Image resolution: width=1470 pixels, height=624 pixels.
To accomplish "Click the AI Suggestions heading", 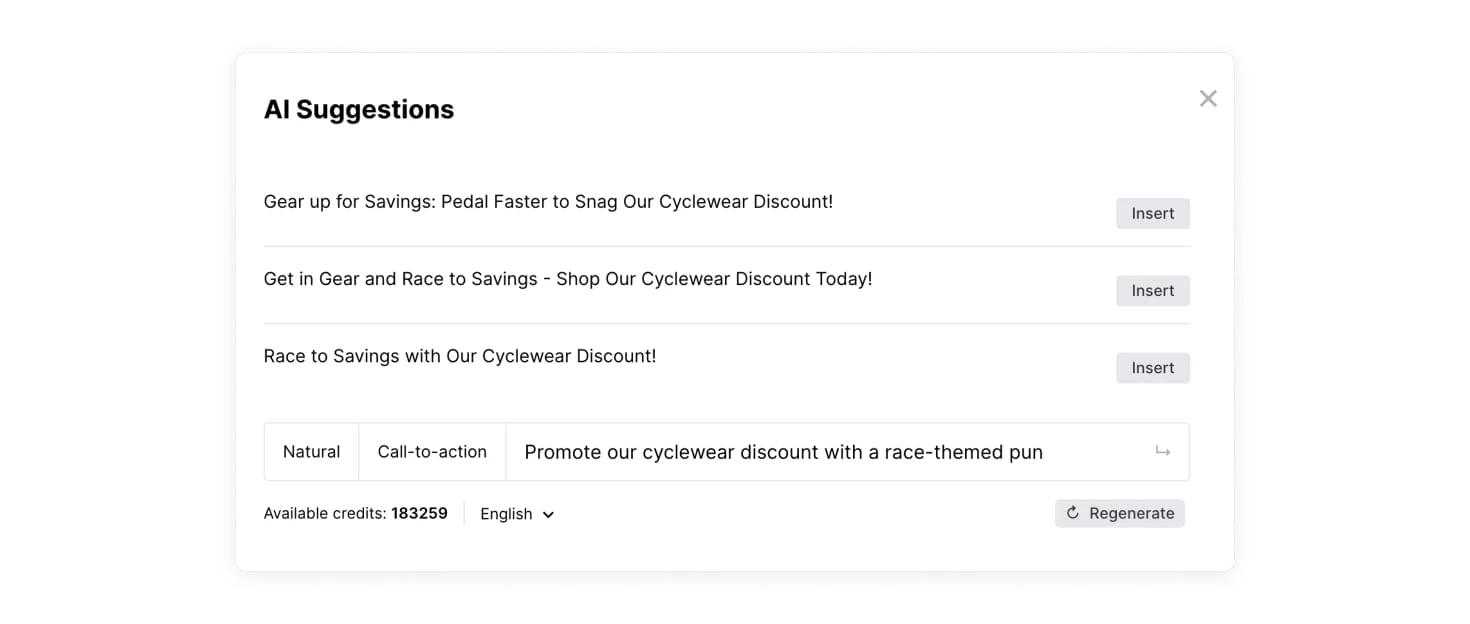I will (358, 109).
